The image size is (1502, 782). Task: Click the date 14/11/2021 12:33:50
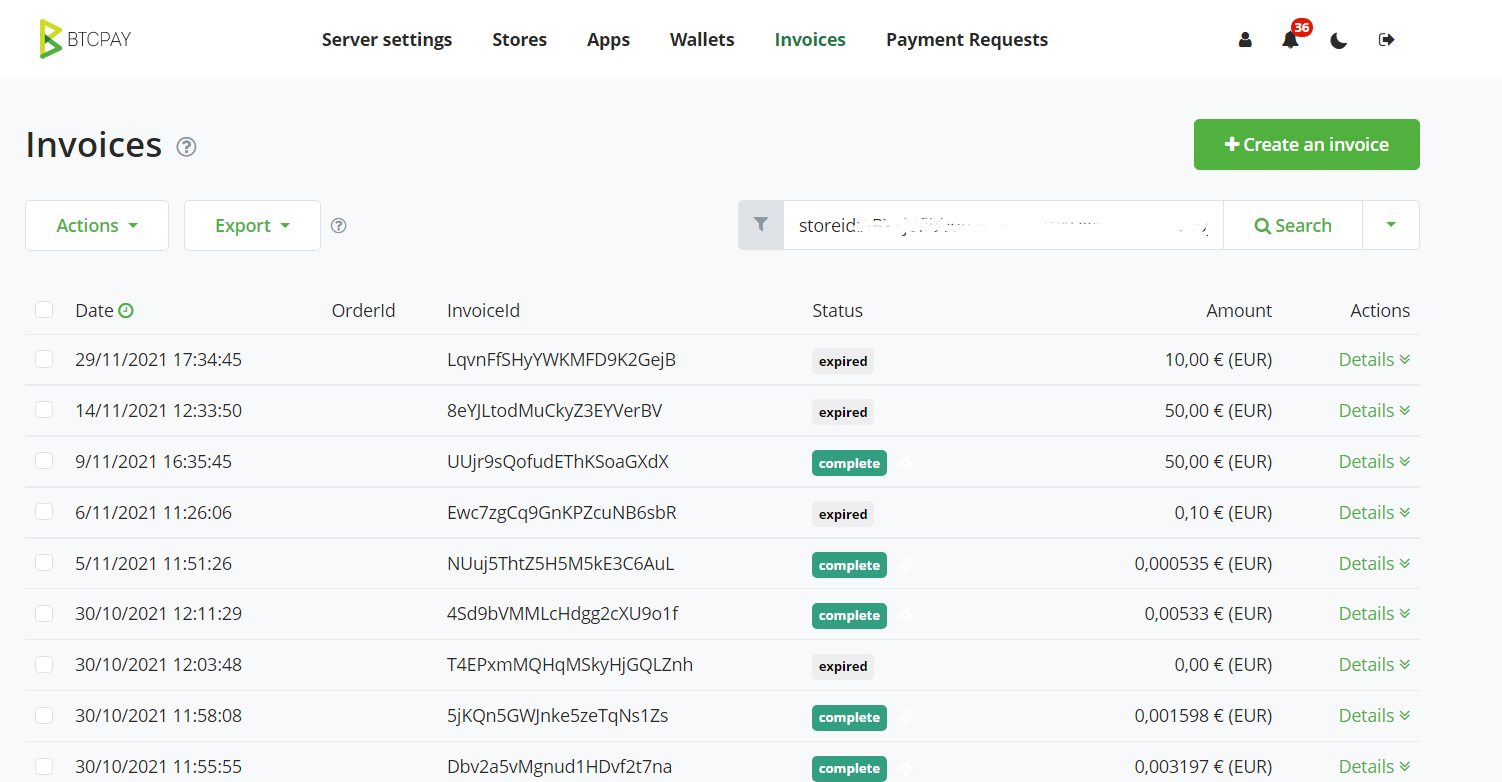158,410
